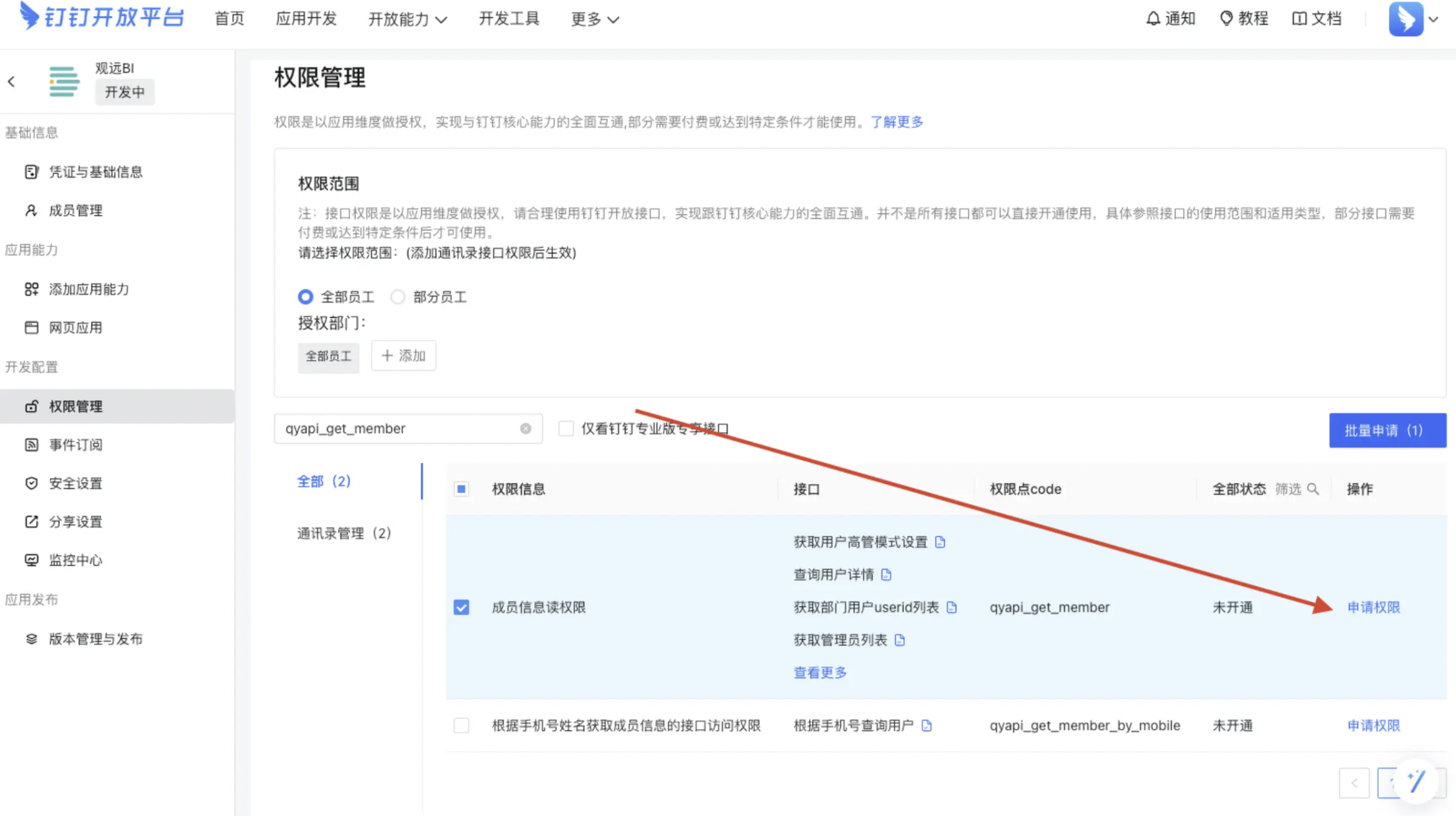Click 凭证与基础信息 sidebar icon
This screenshot has width=1456, height=816.
point(32,171)
